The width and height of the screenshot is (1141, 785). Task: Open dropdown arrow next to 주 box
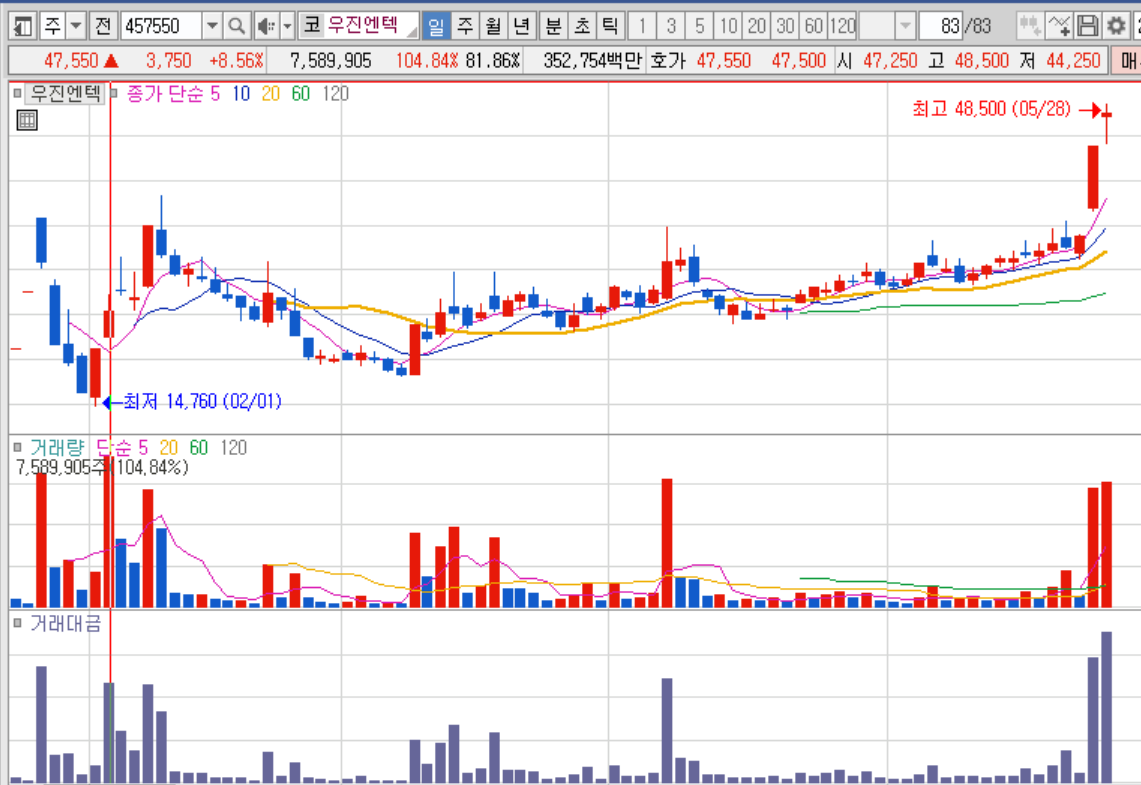click(76, 27)
